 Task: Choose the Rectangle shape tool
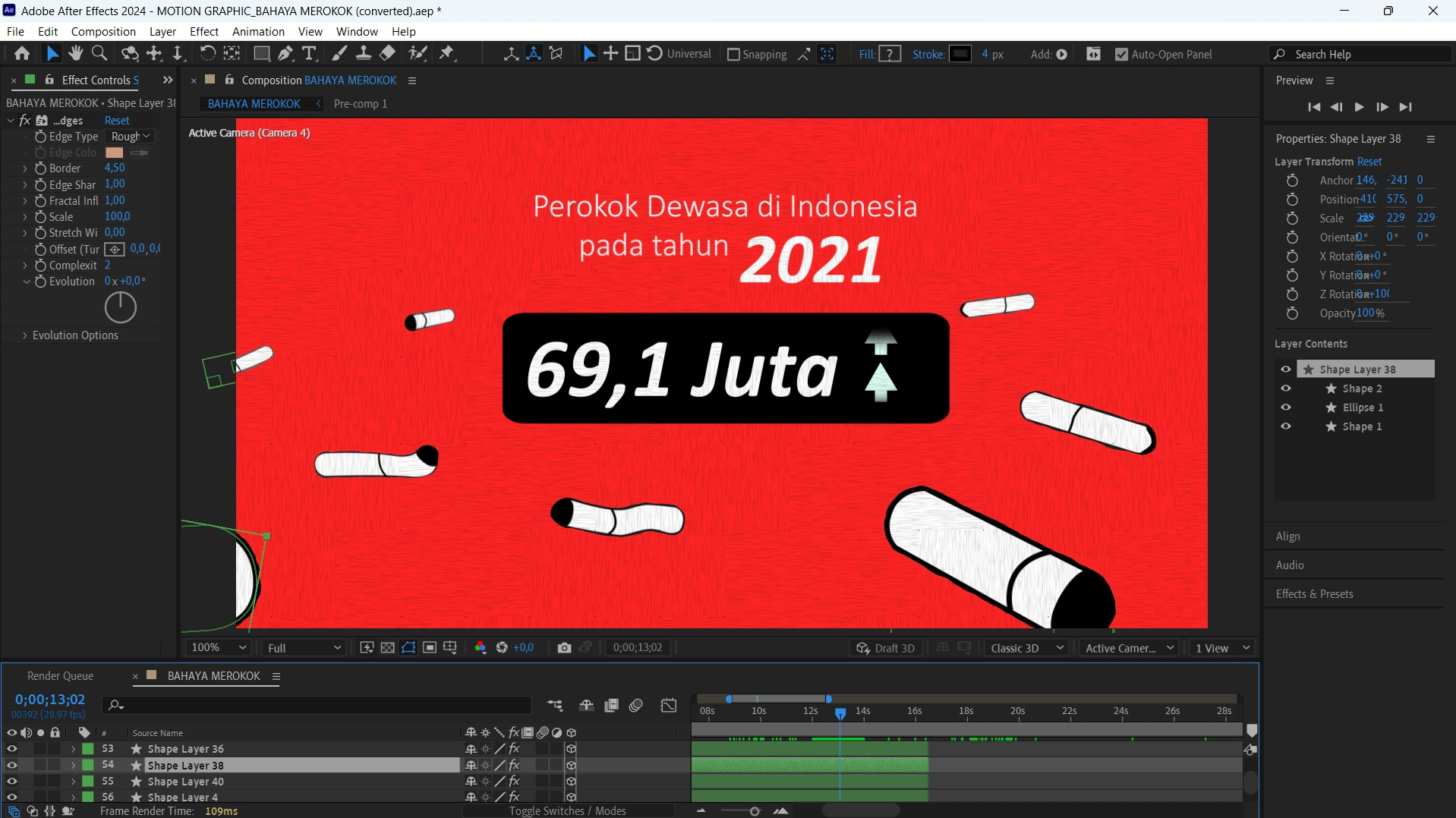click(x=261, y=54)
